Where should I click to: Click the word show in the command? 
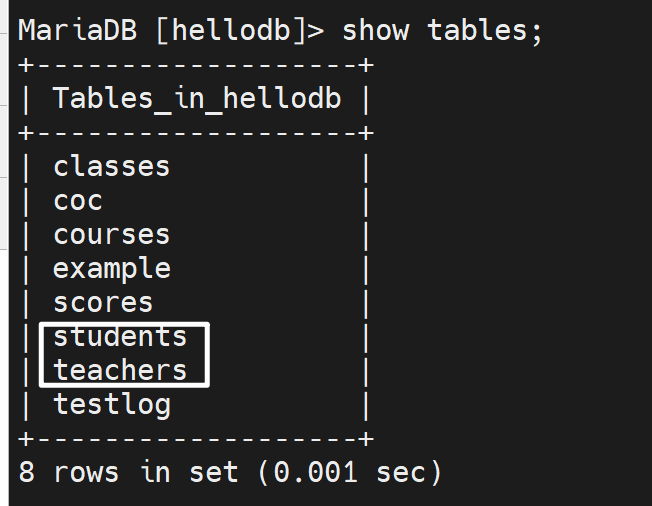point(376,30)
